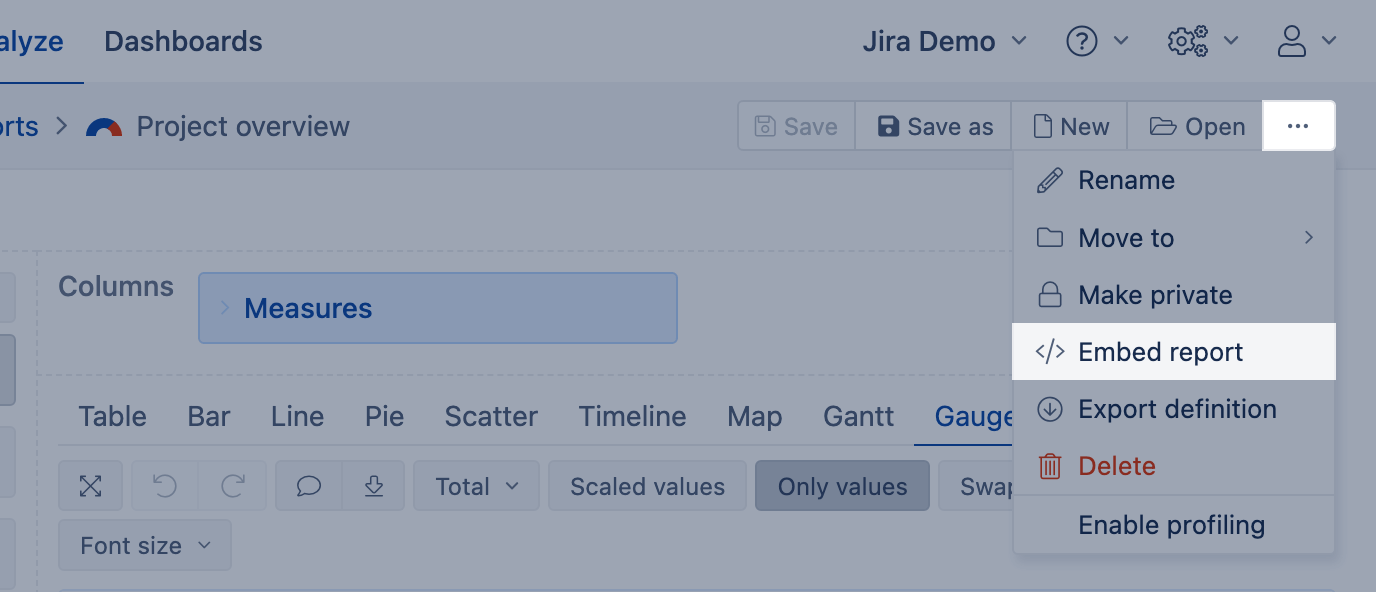Screen dimensions: 1376x592
Task: Open the comment bubble icon
Action: tap(309, 486)
